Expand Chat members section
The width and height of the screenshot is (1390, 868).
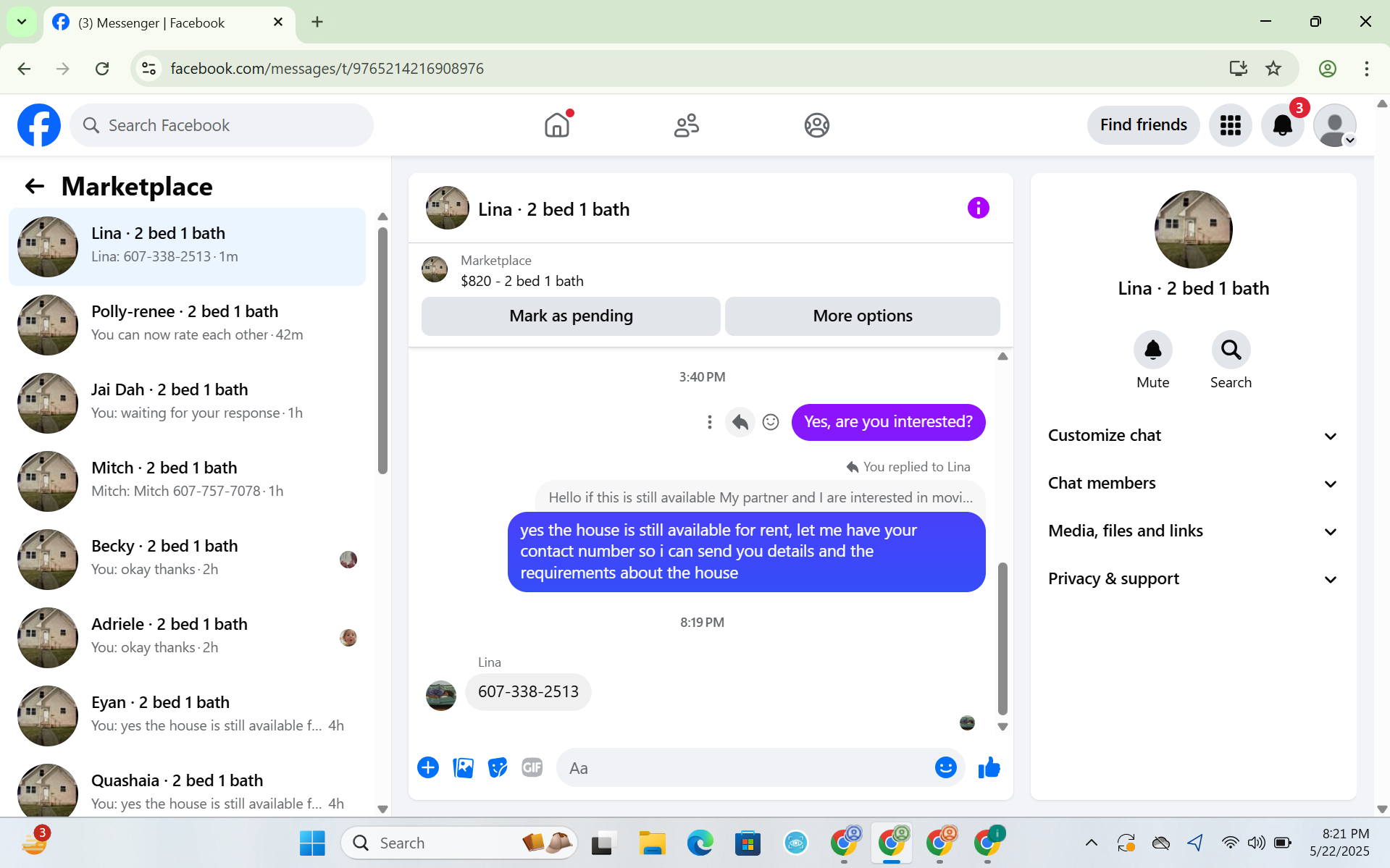coord(1193,484)
